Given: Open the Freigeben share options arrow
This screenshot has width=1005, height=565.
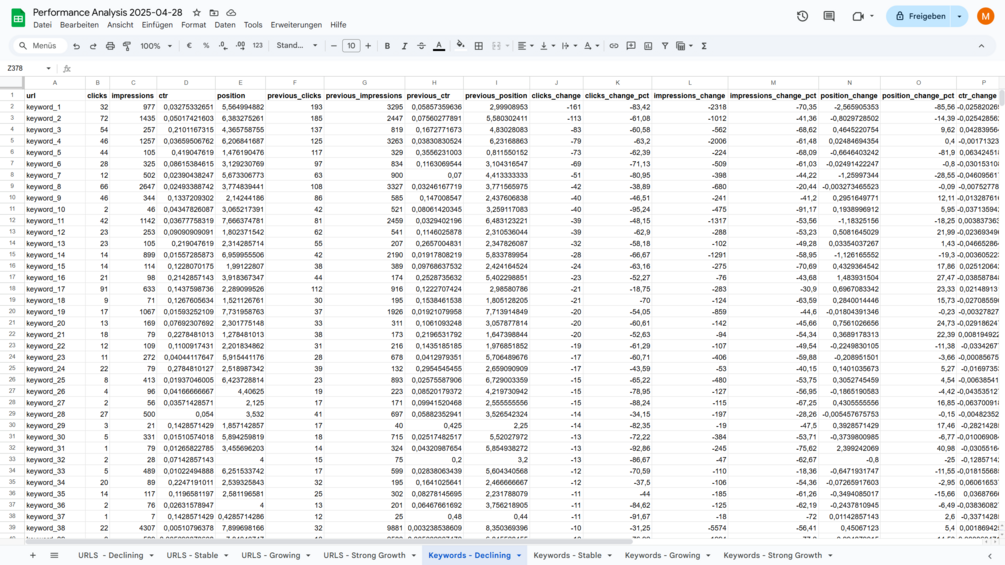Looking at the screenshot, I should pos(959,16).
